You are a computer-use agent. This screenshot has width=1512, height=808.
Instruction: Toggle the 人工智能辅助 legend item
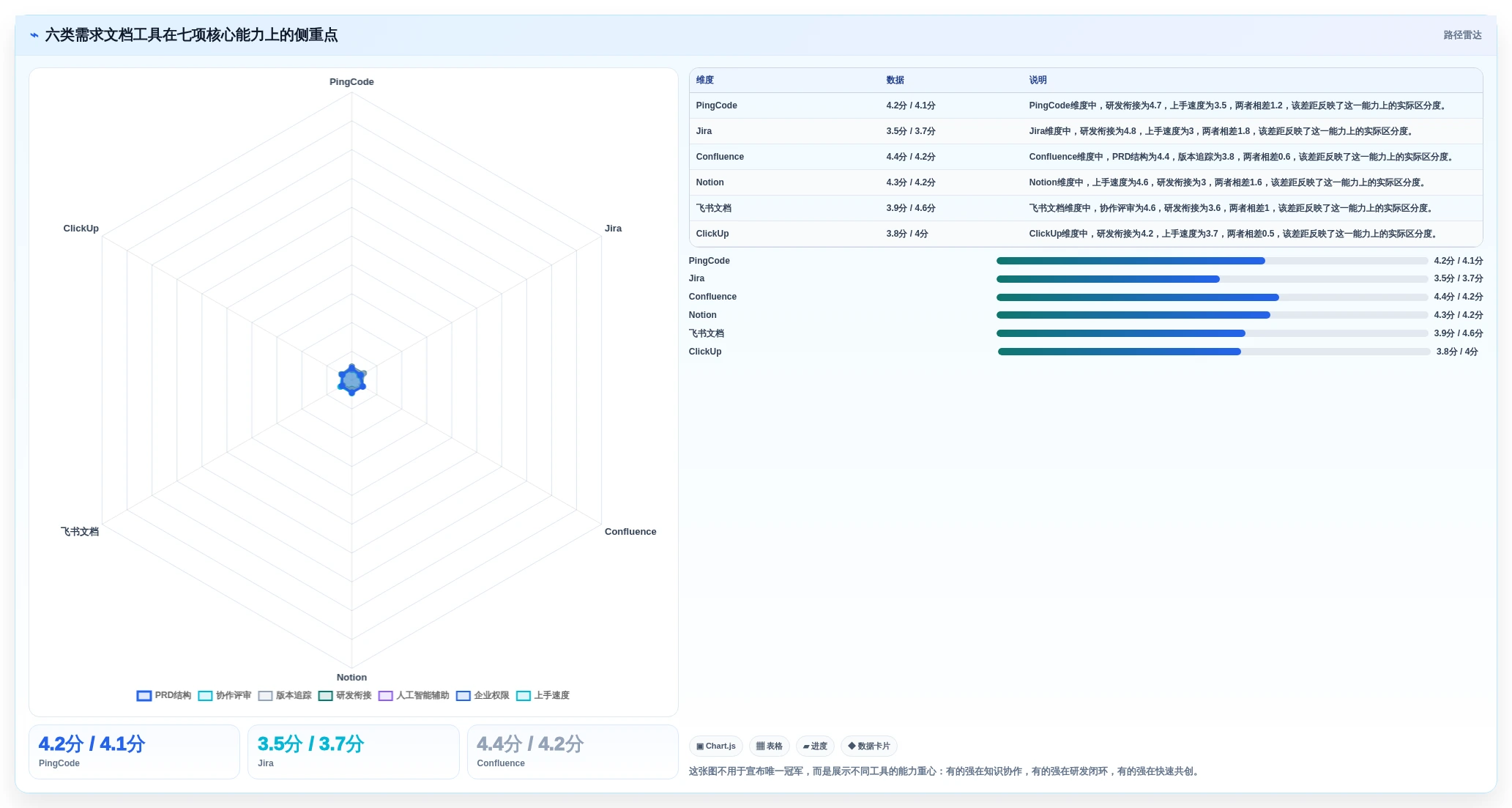coord(414,695)
